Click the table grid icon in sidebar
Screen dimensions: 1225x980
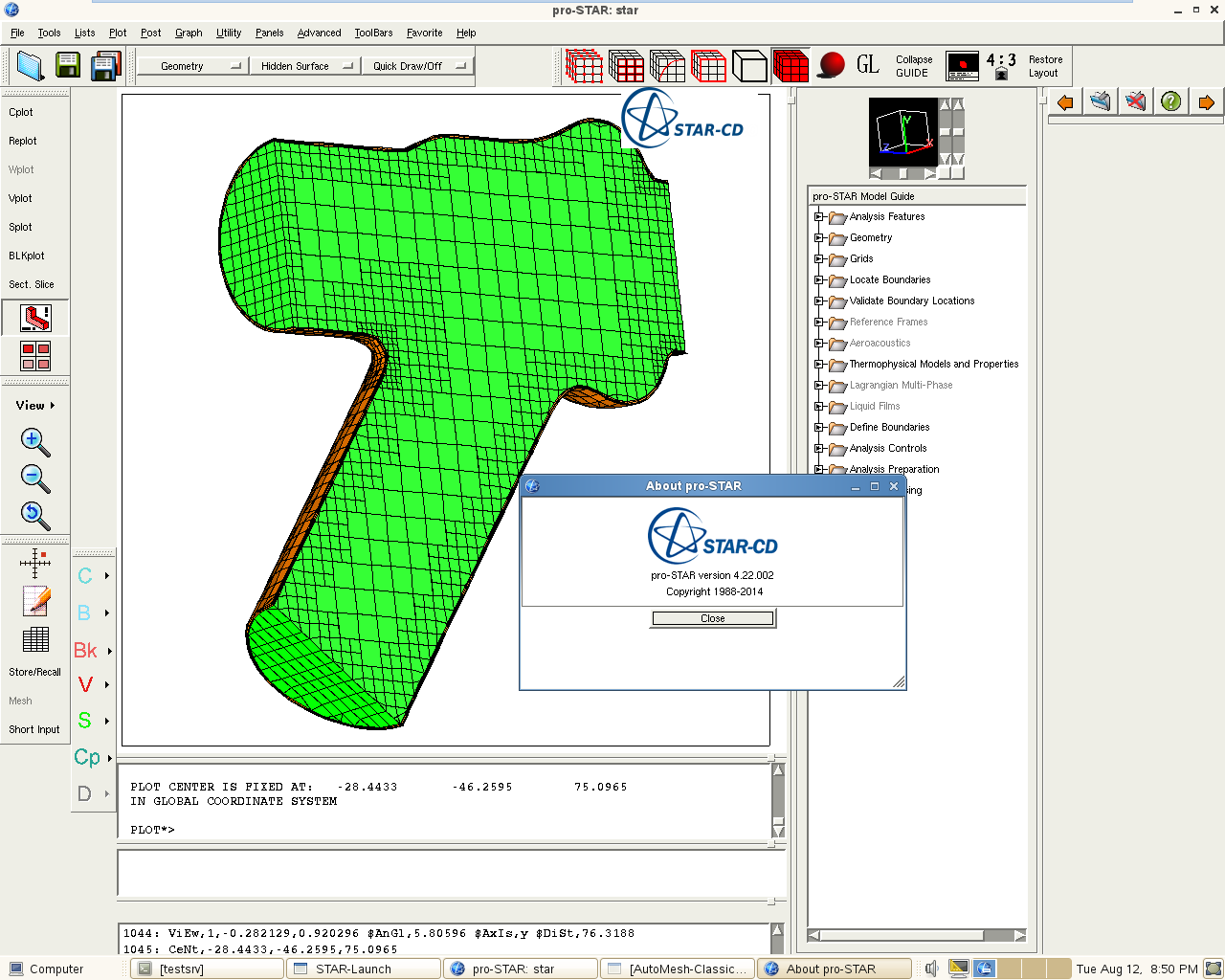pos(35,639)
